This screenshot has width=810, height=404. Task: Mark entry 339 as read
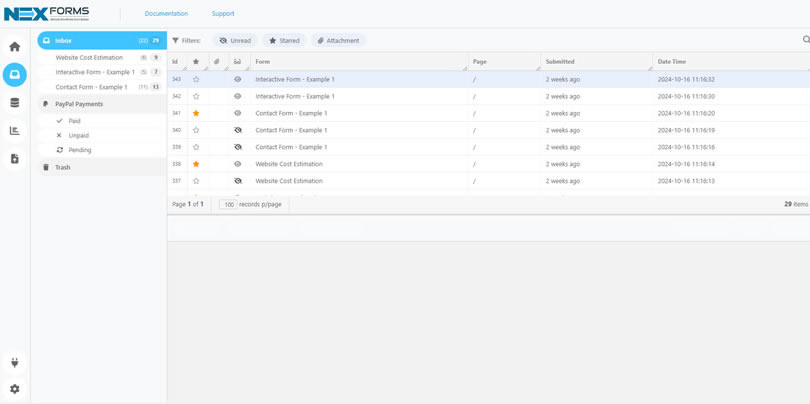tap(238, 147)
